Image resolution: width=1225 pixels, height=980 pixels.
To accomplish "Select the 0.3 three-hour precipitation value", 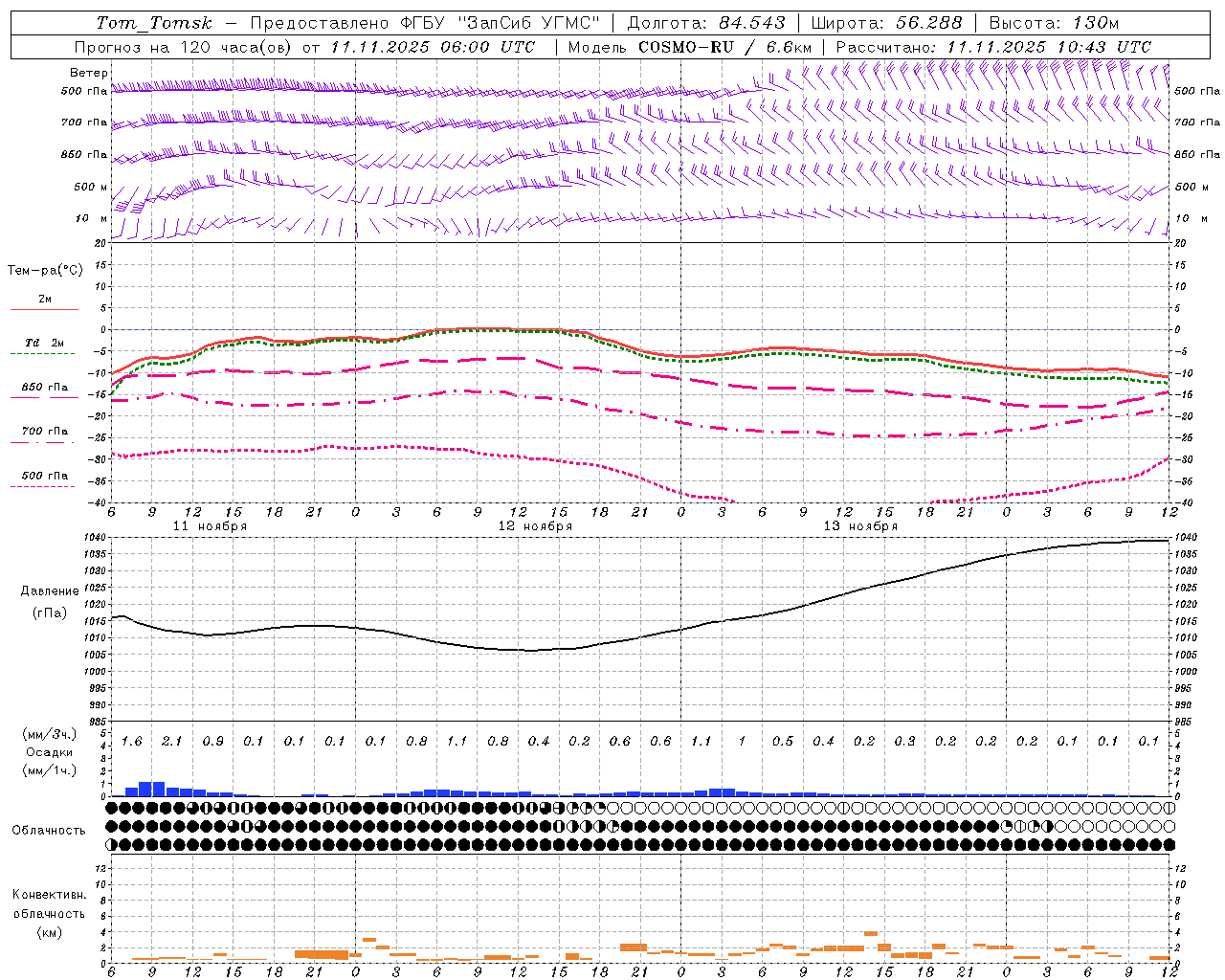I will [x=904, y=742].
